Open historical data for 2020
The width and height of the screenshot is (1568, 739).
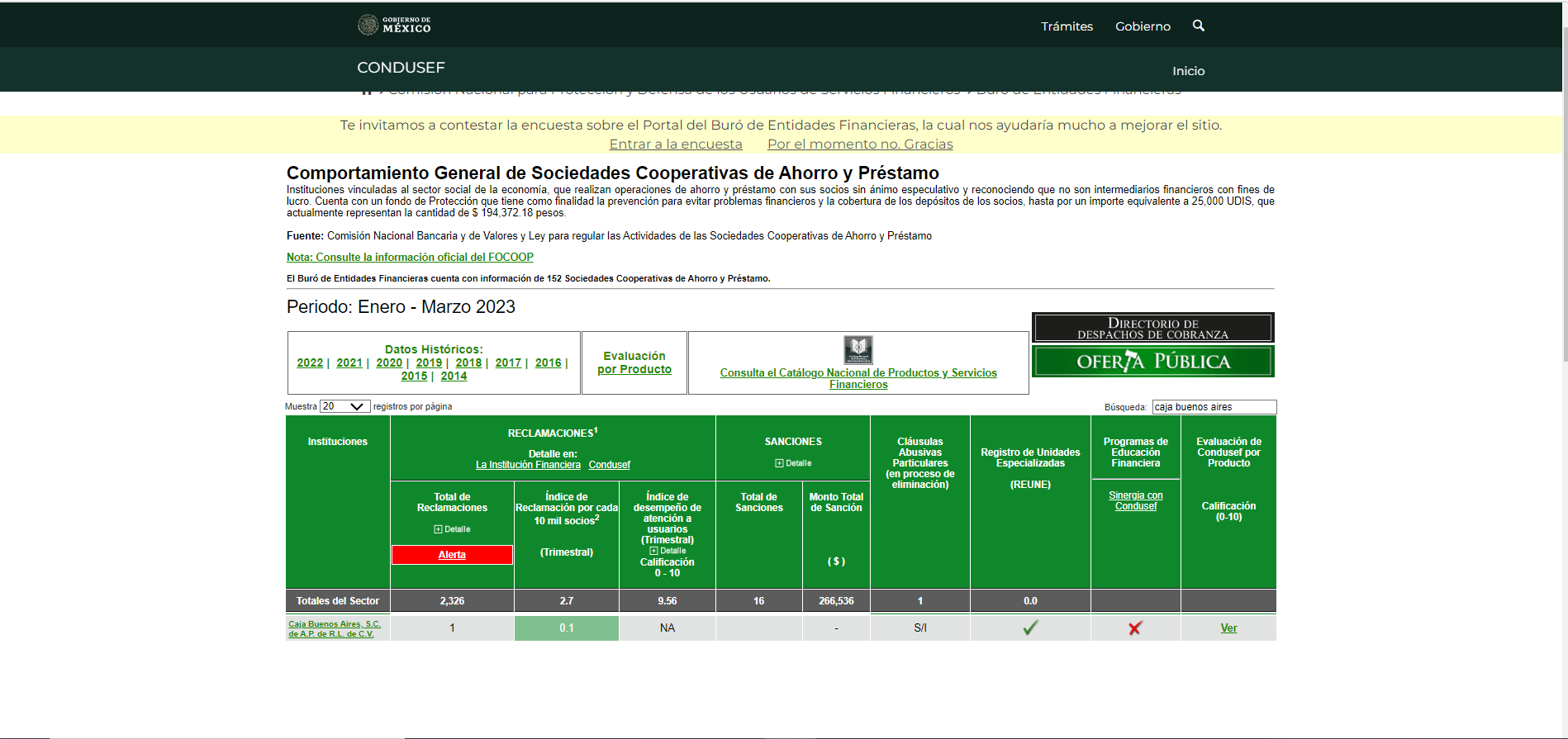pos(389,362)
